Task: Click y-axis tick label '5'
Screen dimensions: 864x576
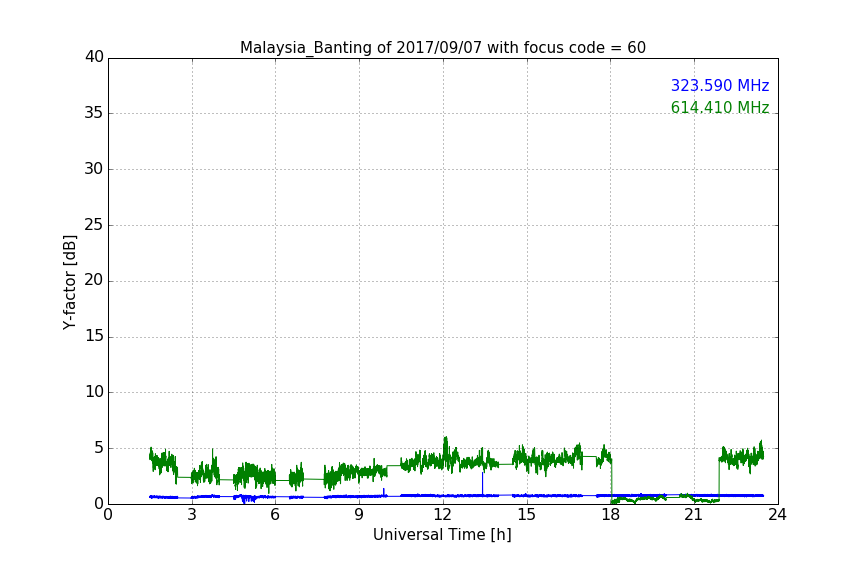Action: click(99, 448)
